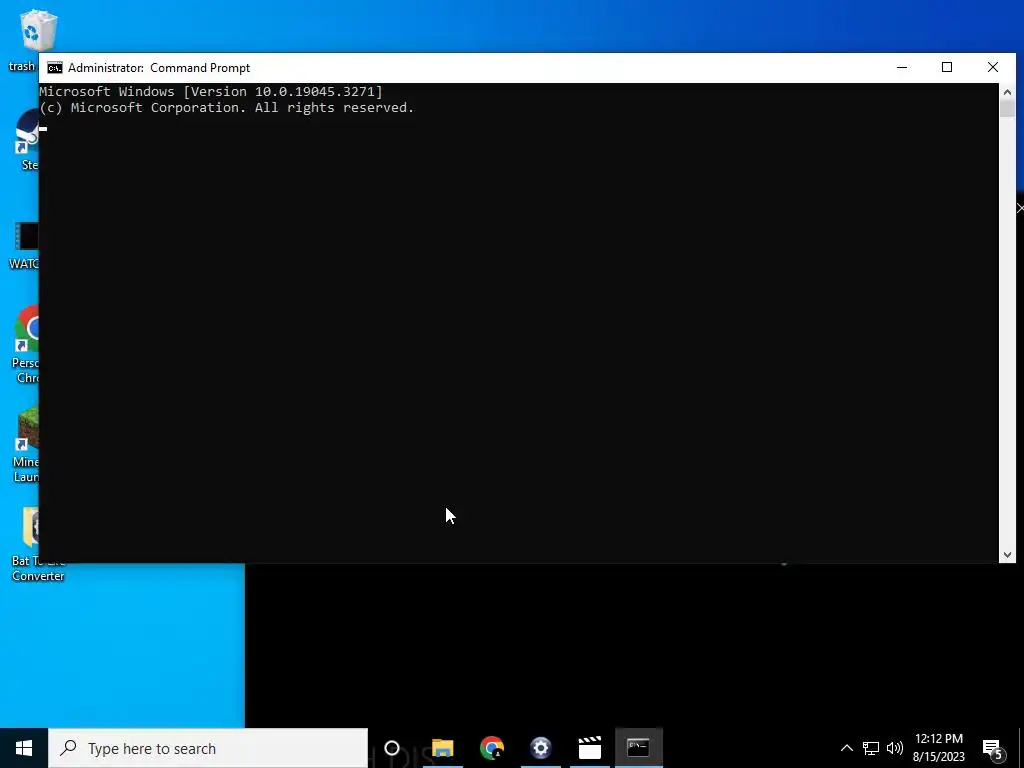Open the gear Settings app in taskbar

[541, 748]
